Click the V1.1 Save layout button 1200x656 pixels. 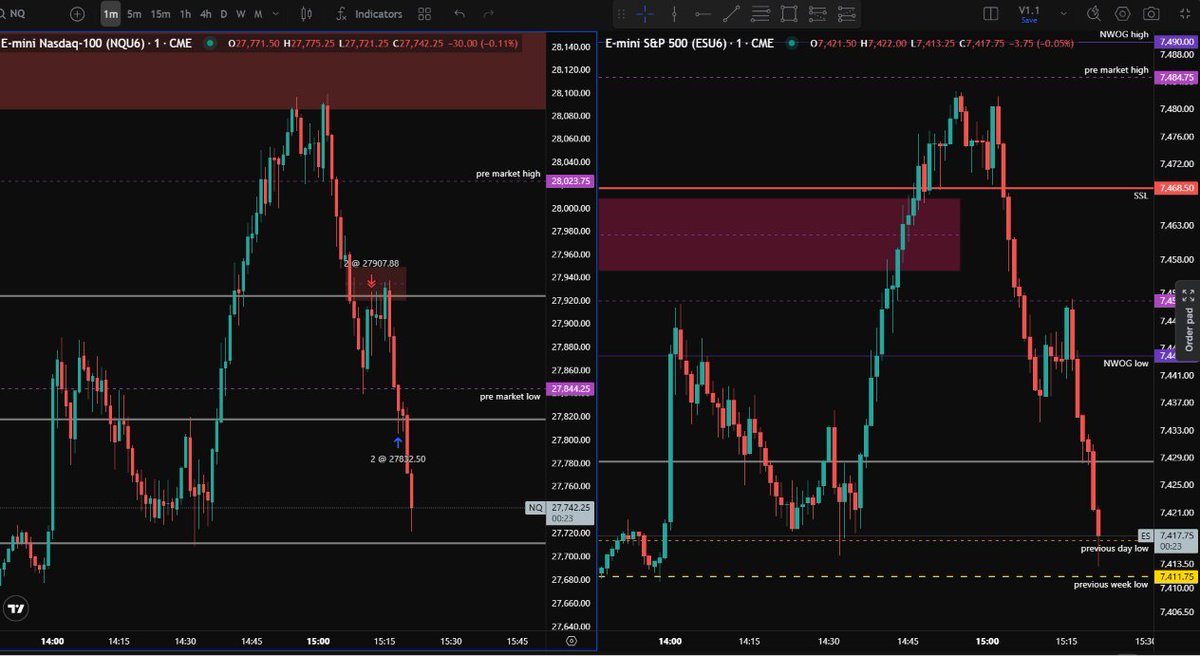pos(1027,14)
